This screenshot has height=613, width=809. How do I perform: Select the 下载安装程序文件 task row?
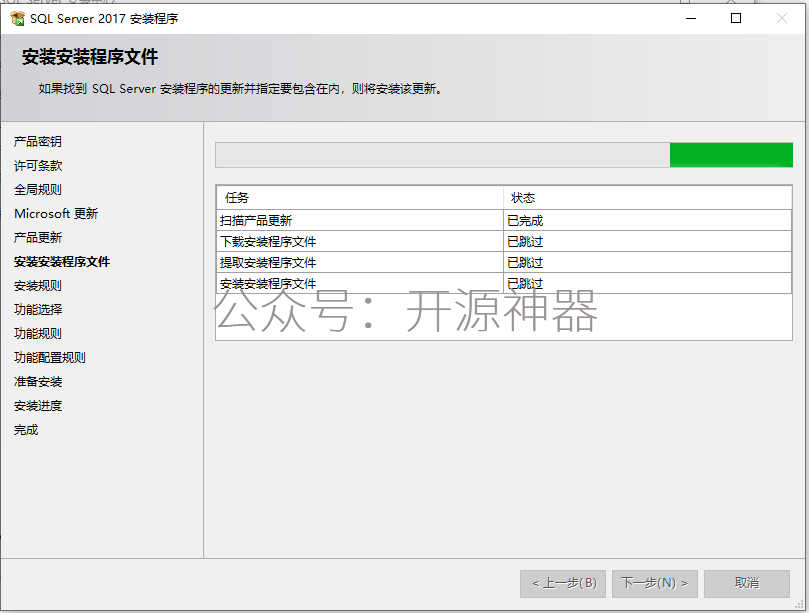pos(504,241)
